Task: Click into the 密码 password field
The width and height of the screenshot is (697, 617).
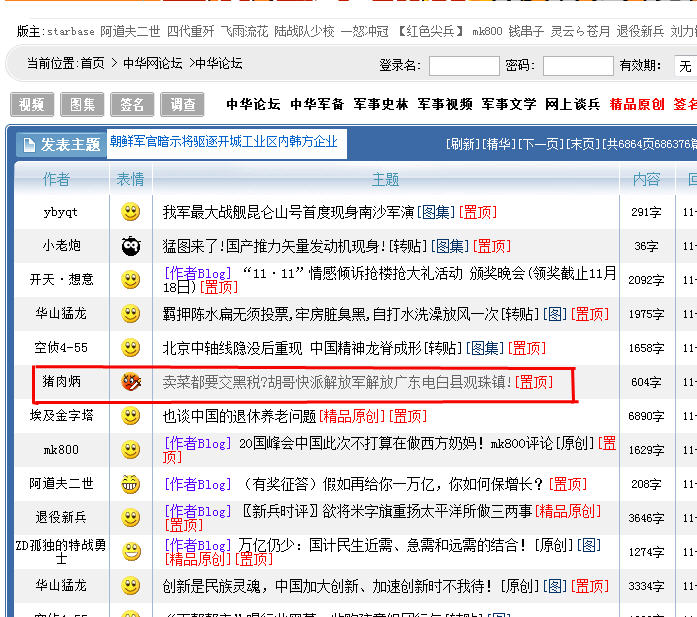Action: point(577,66)
